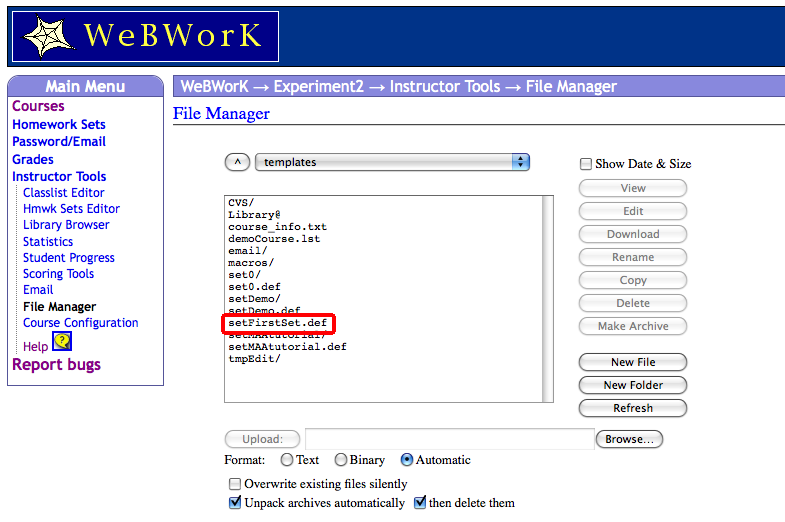Click the file list vertical scrollbar
The image size is (785, 522).
tap(548, 299)
